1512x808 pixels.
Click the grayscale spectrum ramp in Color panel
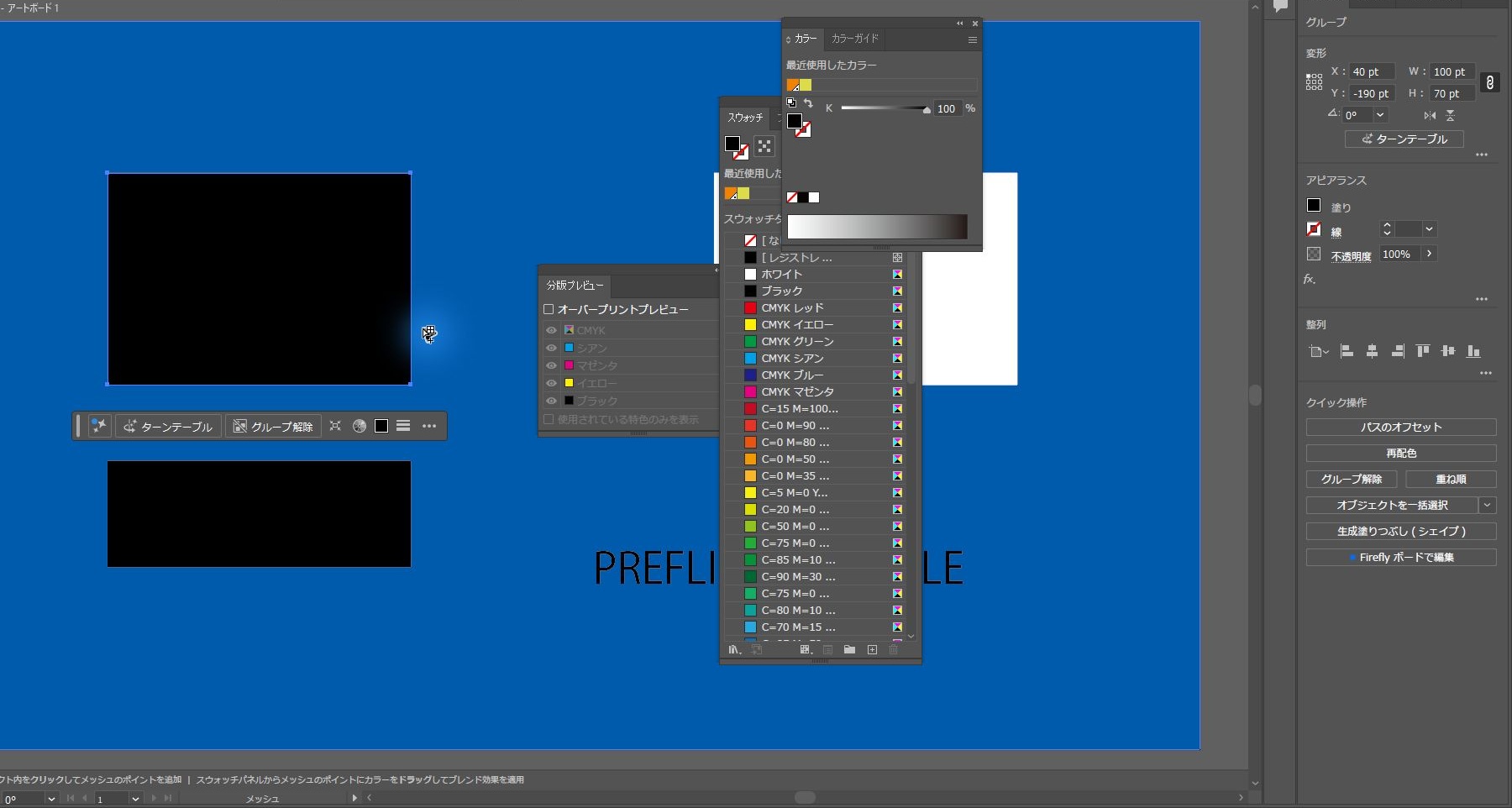[877, 227]
